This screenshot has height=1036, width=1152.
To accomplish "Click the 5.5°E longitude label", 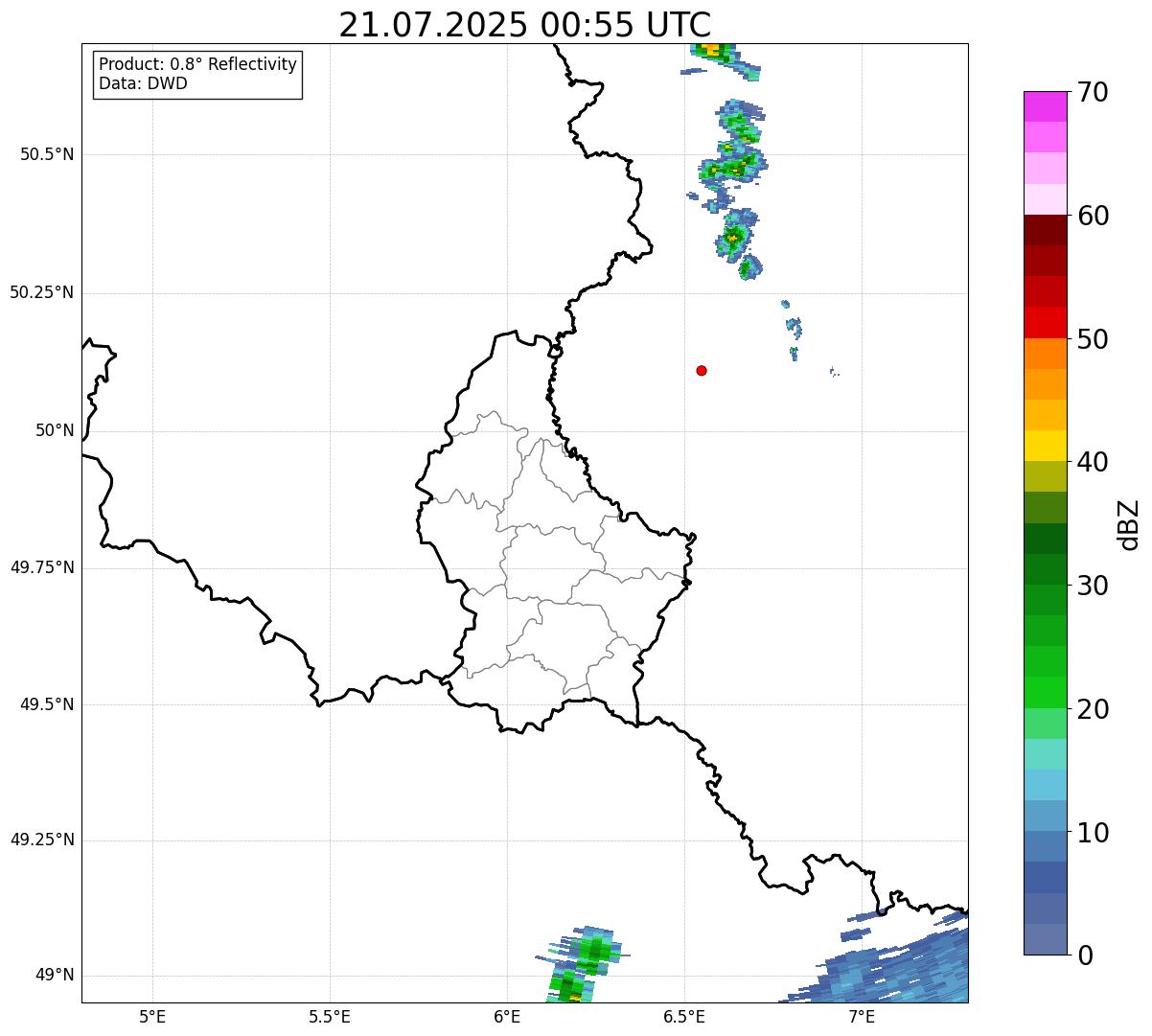I will (330, 1016).
